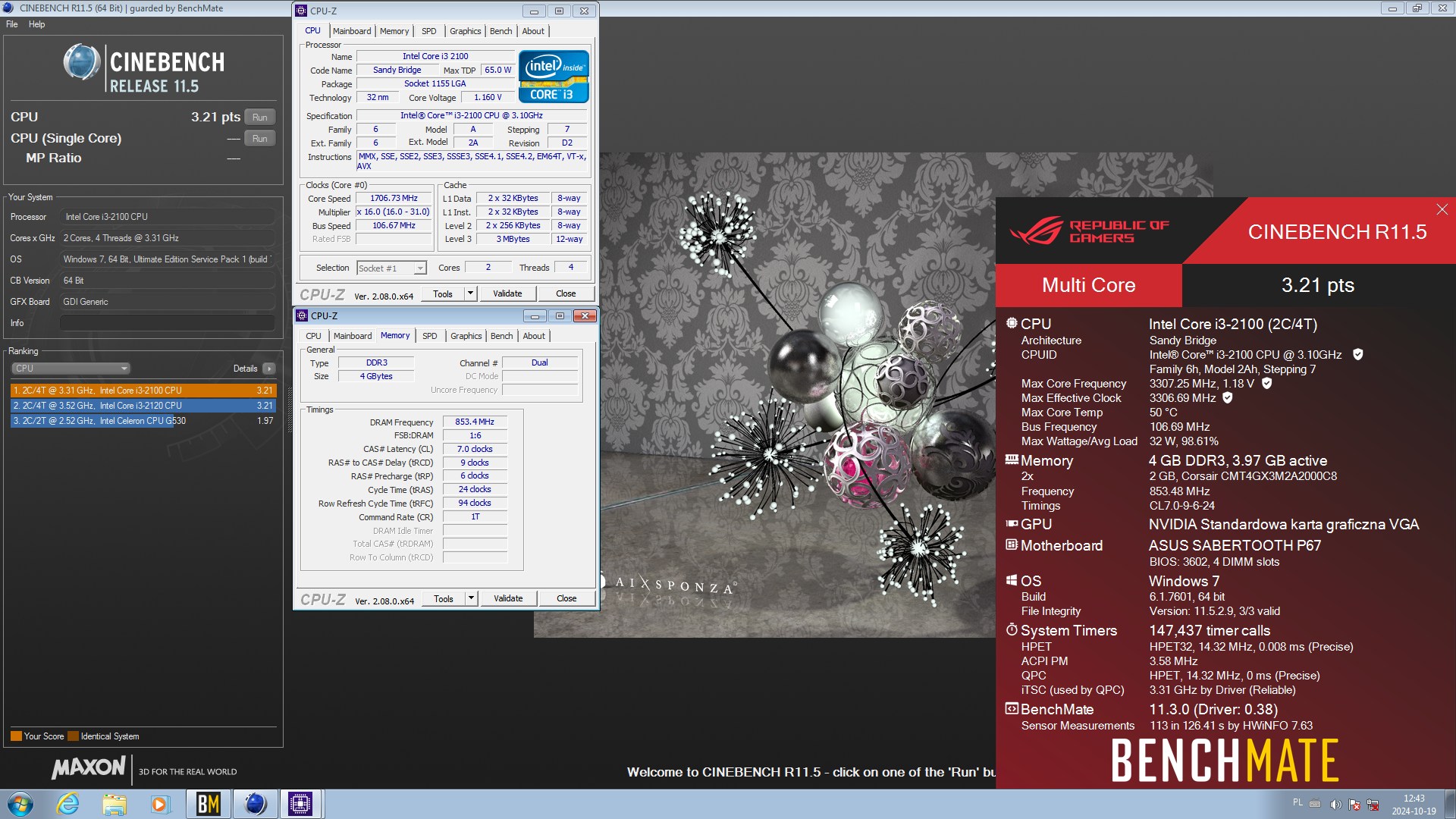
Task: Click the Info text field in Cinebench
Action: tap(167, 323)
